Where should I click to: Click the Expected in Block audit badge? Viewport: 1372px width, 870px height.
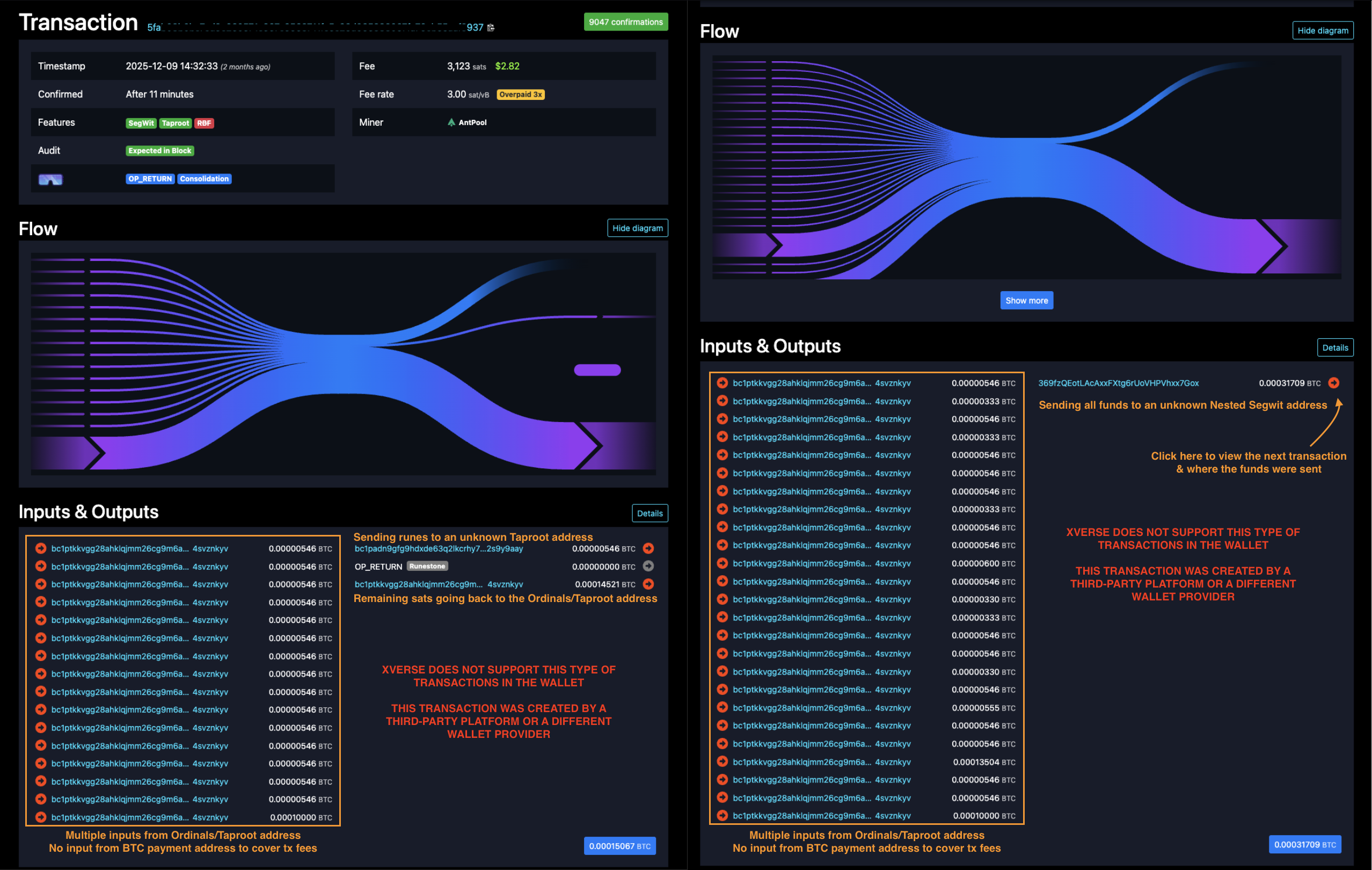click(x=159, y=150)
